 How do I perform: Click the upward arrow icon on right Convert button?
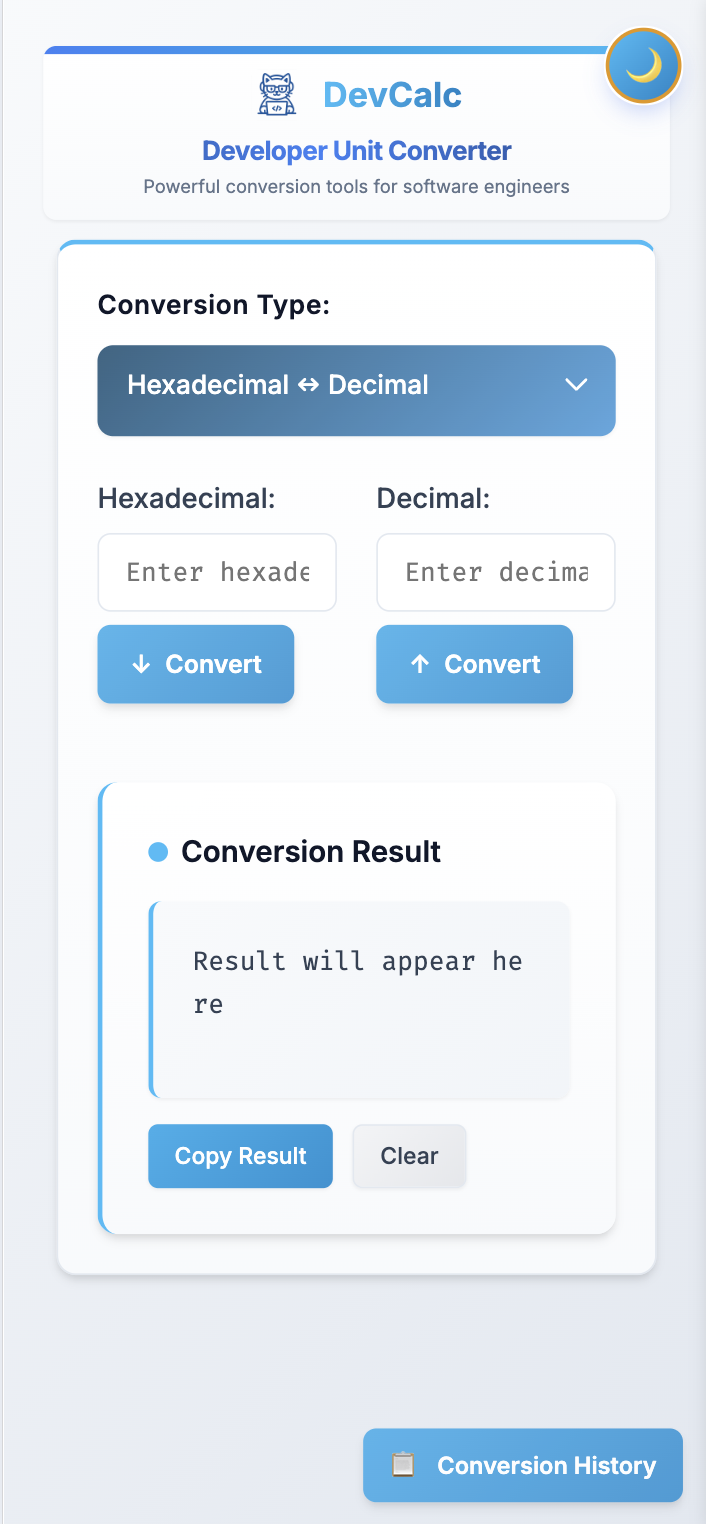[x=421, y=663]
